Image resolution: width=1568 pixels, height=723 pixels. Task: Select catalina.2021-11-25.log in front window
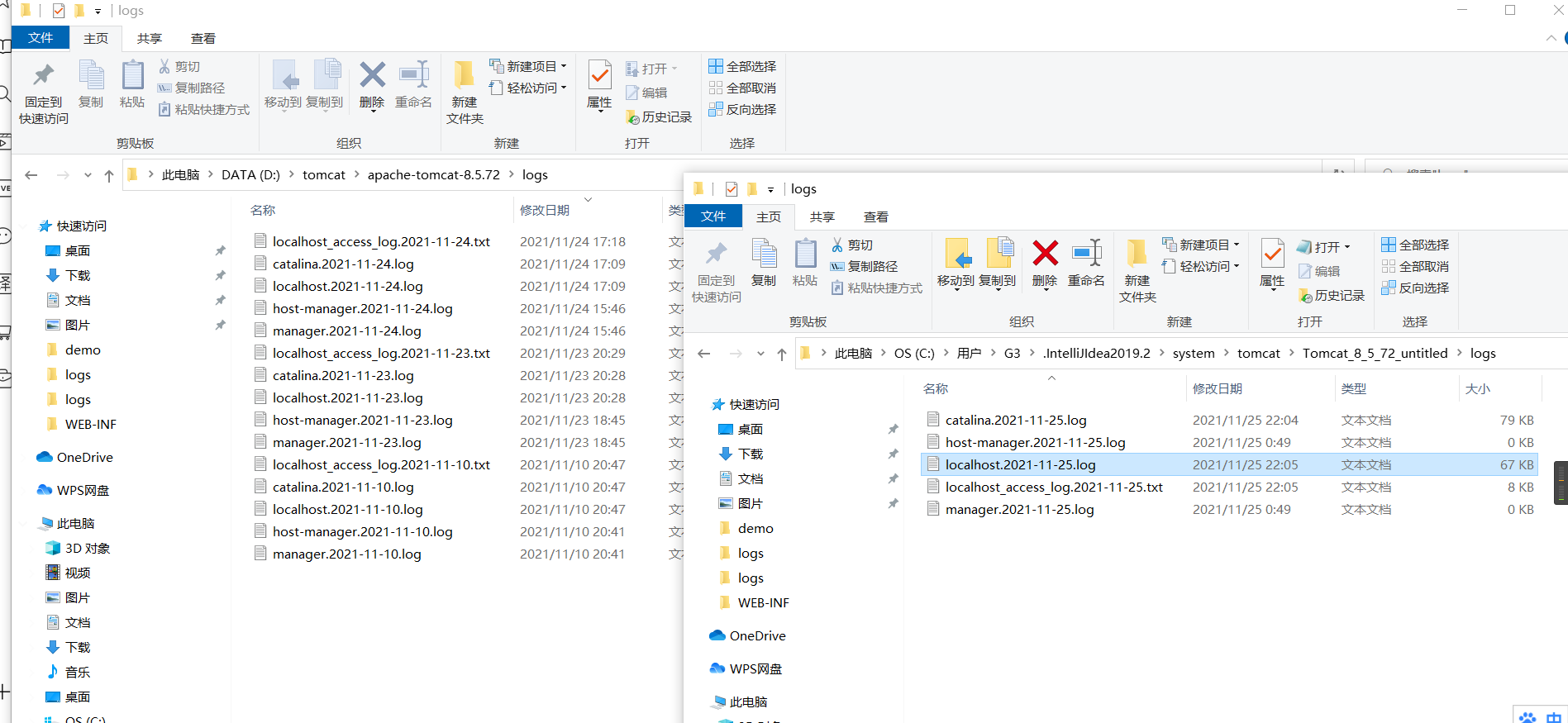(x=1016, y=420)
